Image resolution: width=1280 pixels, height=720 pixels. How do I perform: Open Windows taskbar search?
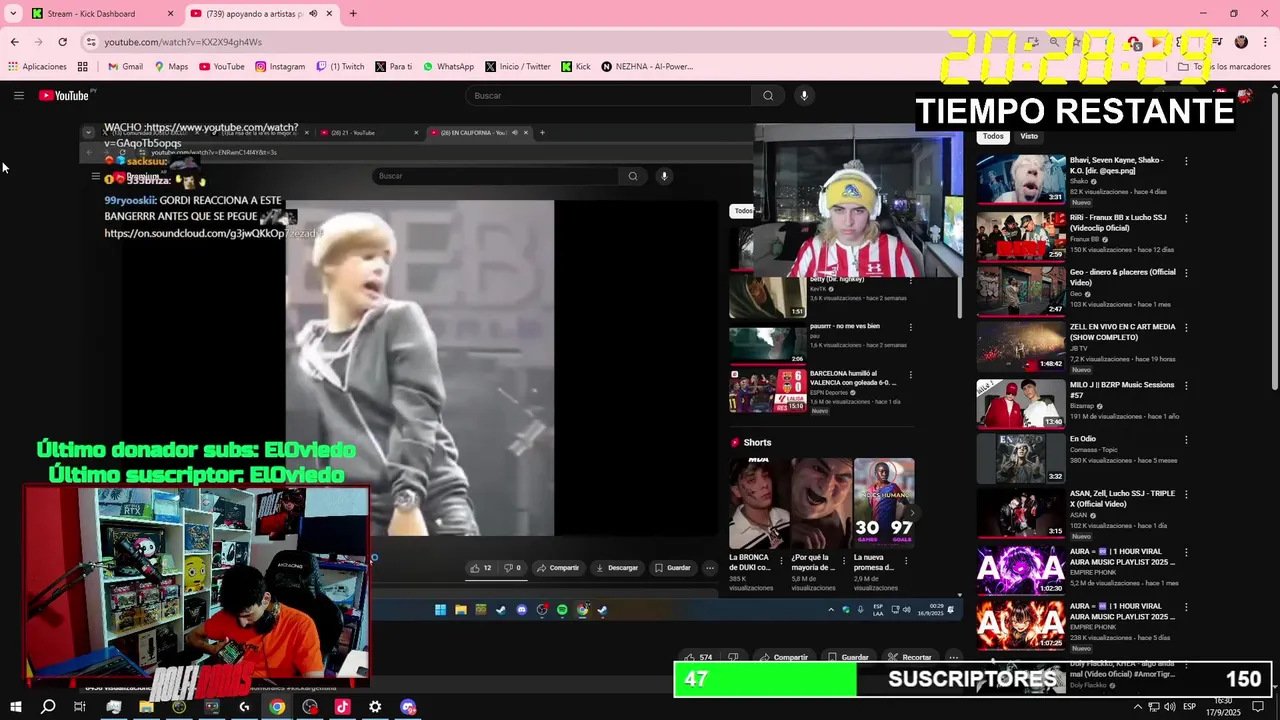pyautogui.click(x=48, y=707)
